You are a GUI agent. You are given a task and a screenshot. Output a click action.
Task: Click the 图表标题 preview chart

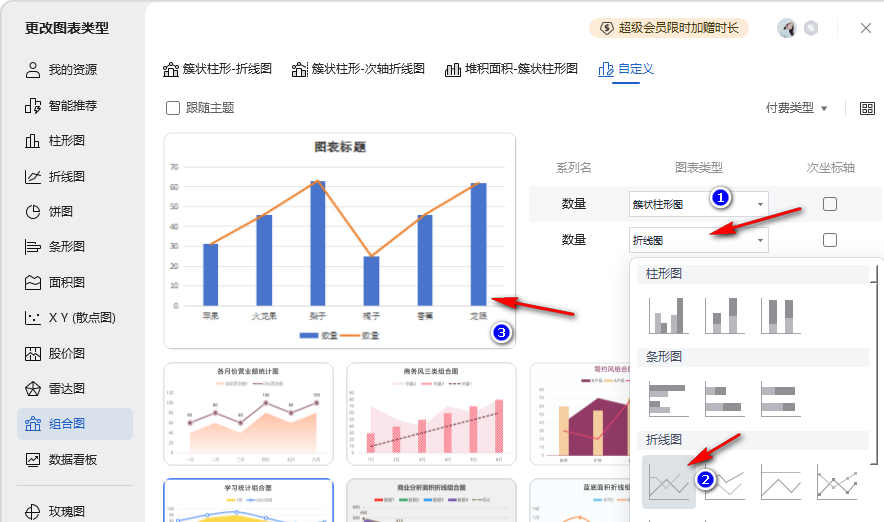[x=340, y=241]
